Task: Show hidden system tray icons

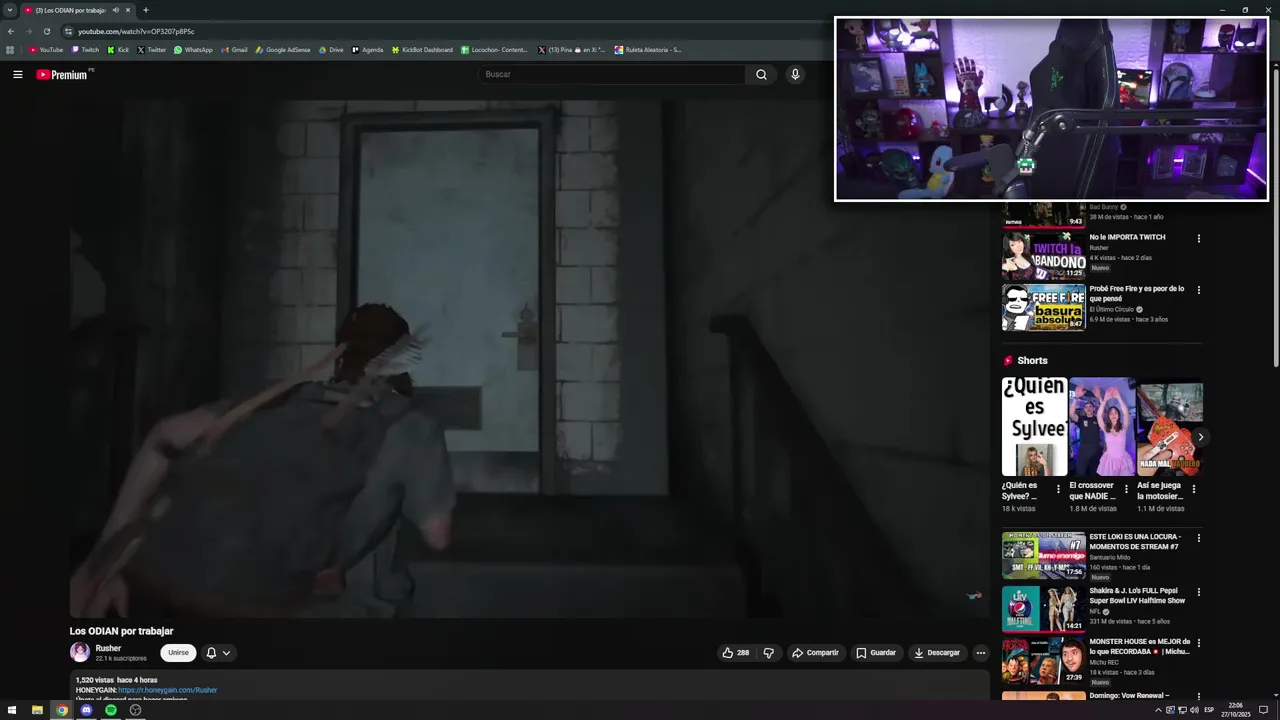Action: [1158, 710]
